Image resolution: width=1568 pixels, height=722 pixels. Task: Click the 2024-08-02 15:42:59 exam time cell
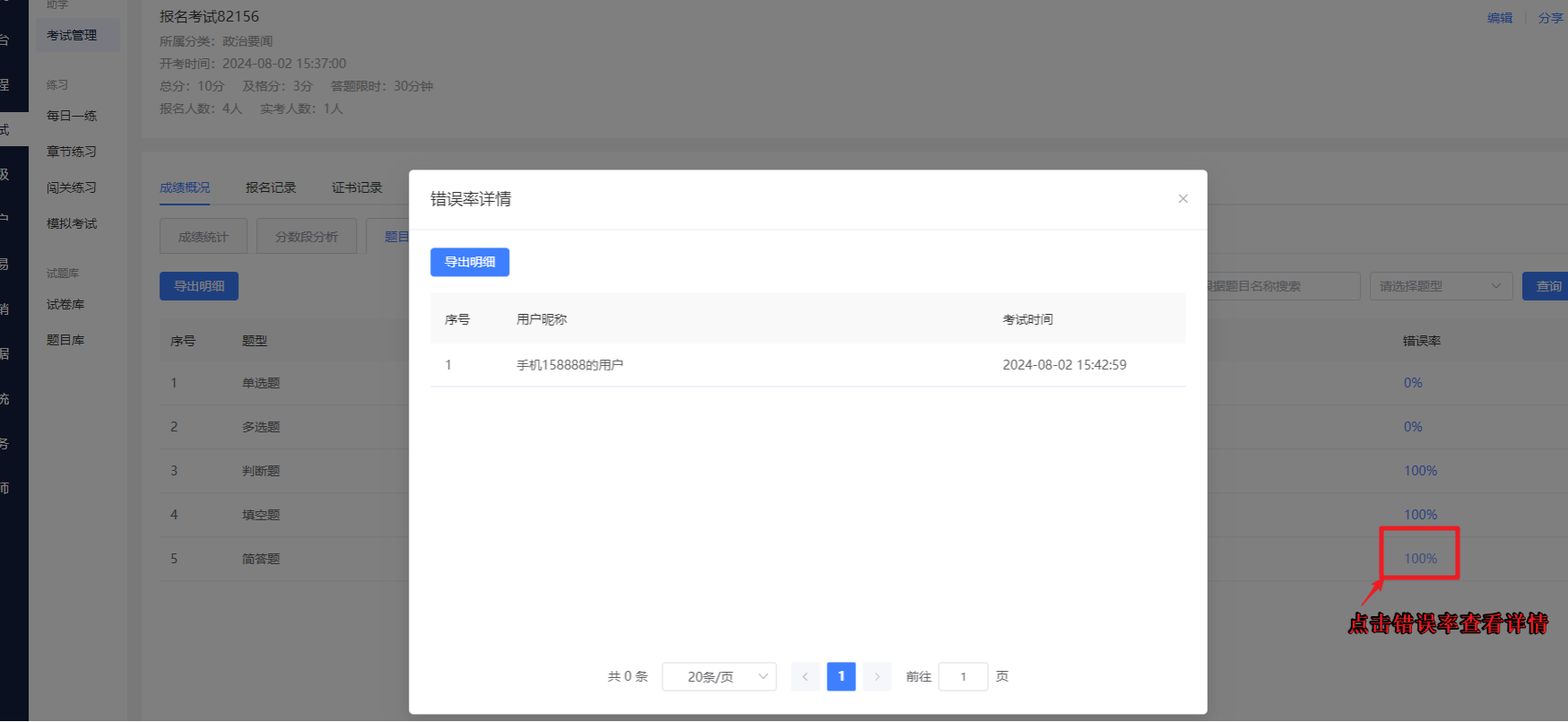tap(1064, 365)
